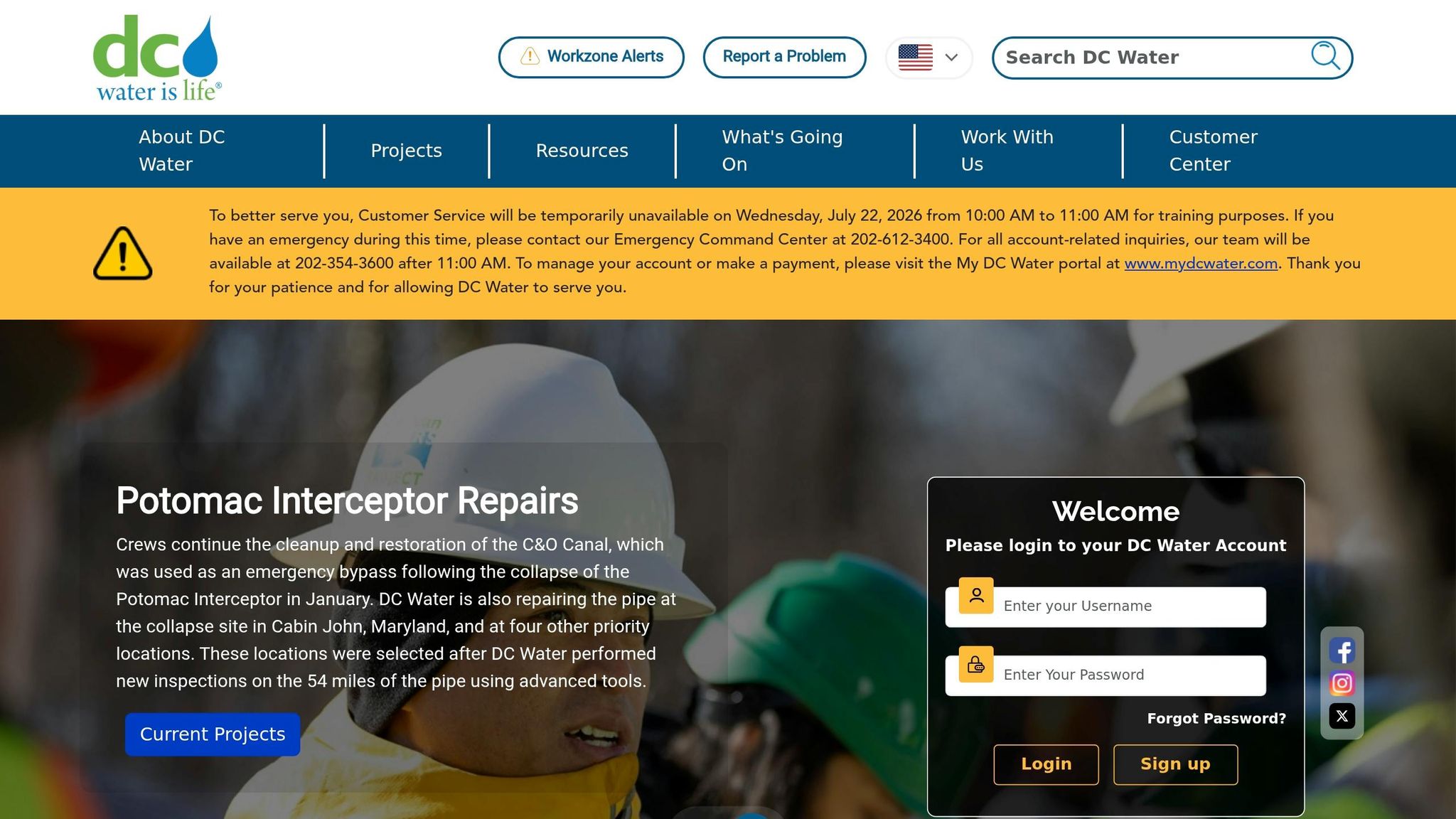Open the www.mydcwater.com link
This screenshot has height=819, width=1456.
[x=1201, y=264]
